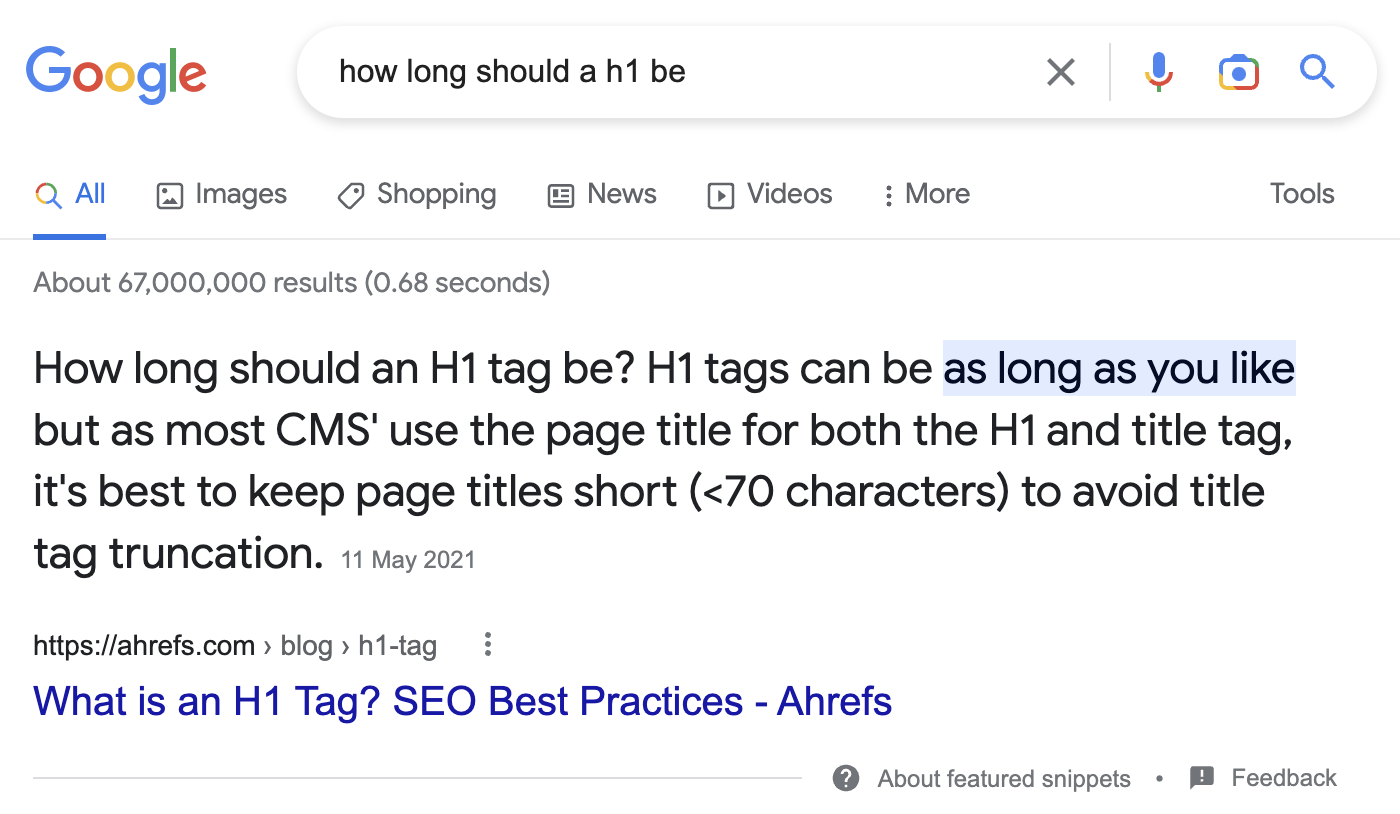This screenshot has width=1400, height=814.
Task: Click About featured snippets text
Action: [1002, 778]
